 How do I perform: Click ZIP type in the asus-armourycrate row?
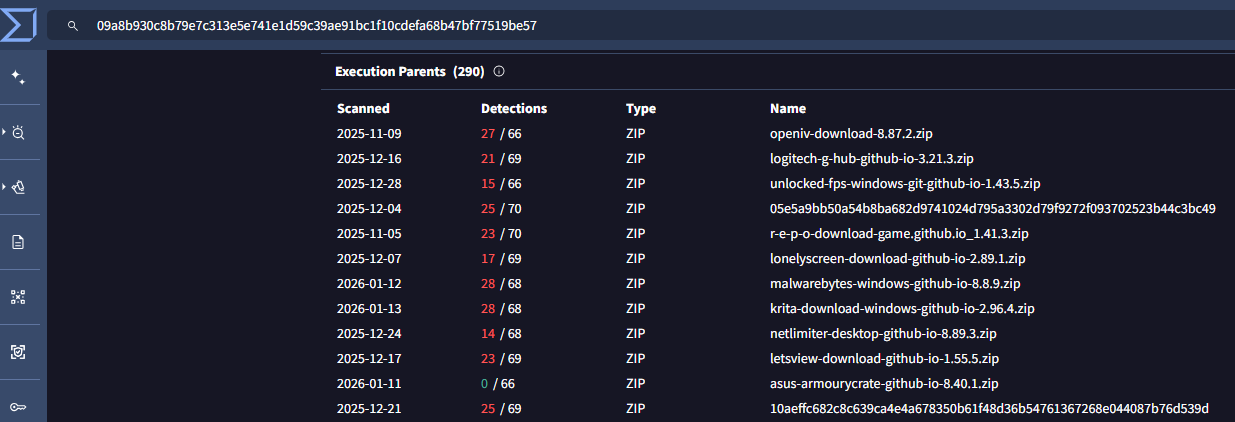(x=636, y=383)
